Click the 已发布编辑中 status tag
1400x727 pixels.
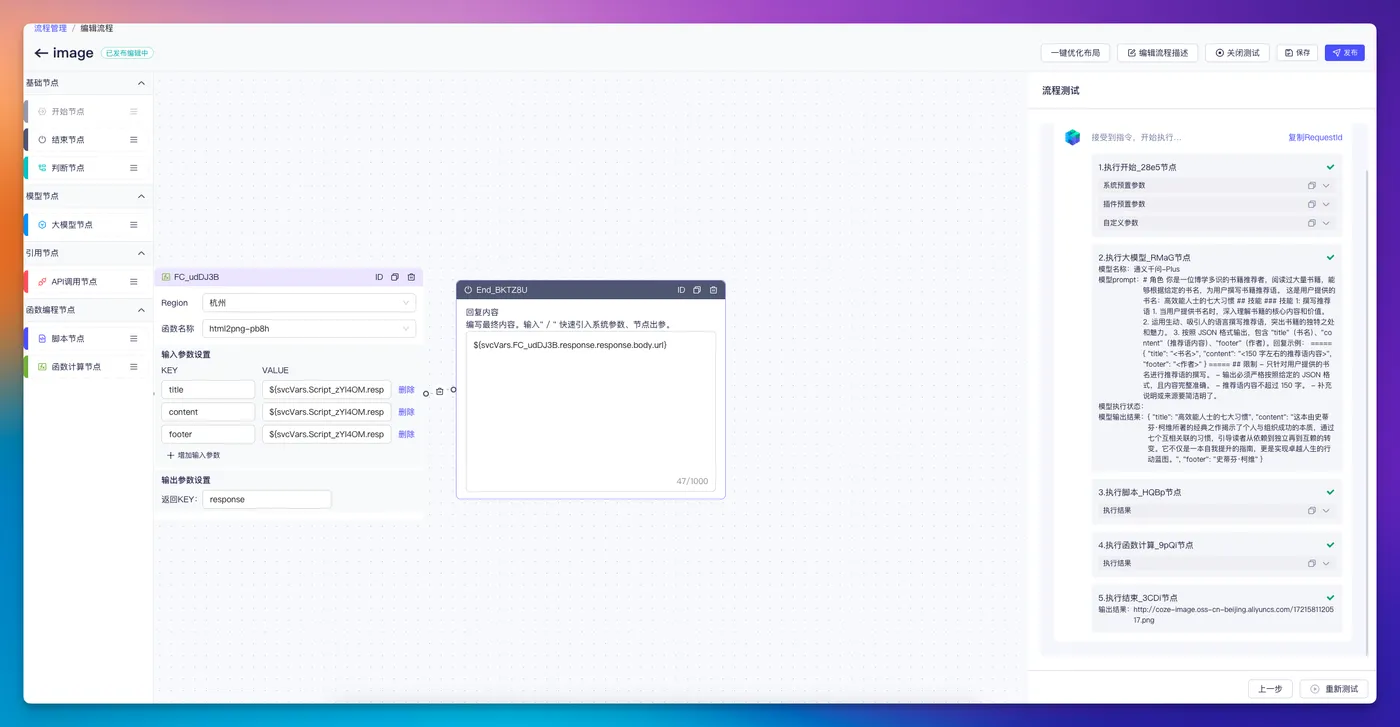point(127,53)
